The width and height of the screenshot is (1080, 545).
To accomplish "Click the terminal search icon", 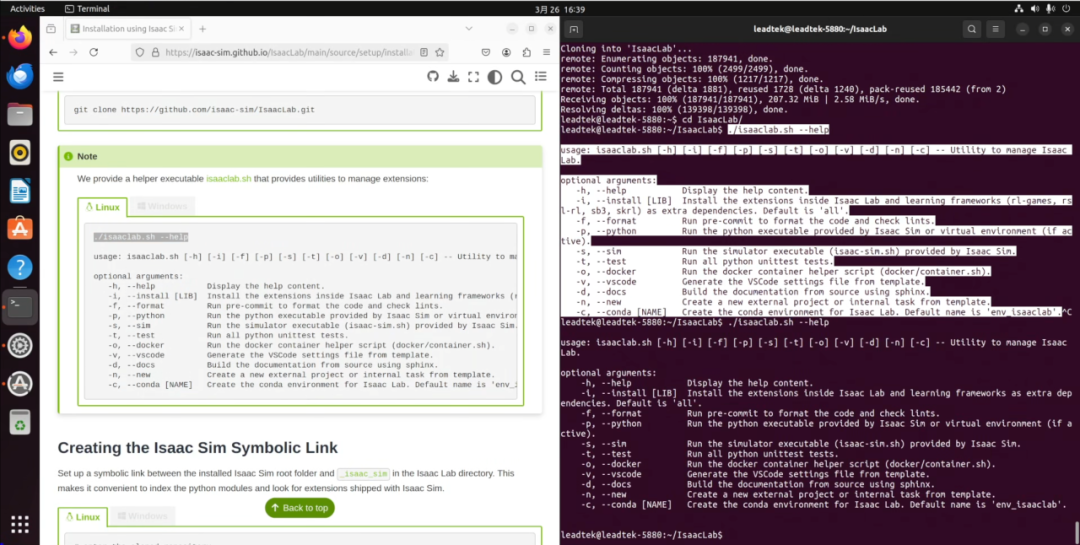I will pos(972,29).
